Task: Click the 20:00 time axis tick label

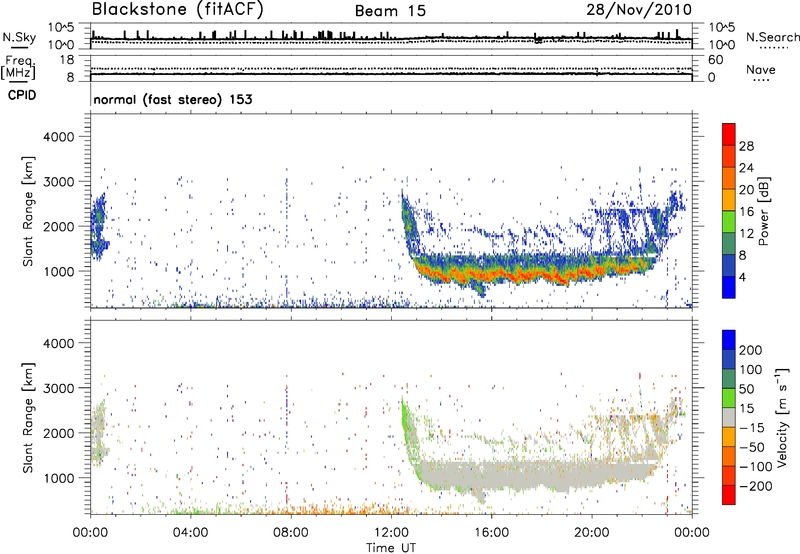Action: point(591,533)
